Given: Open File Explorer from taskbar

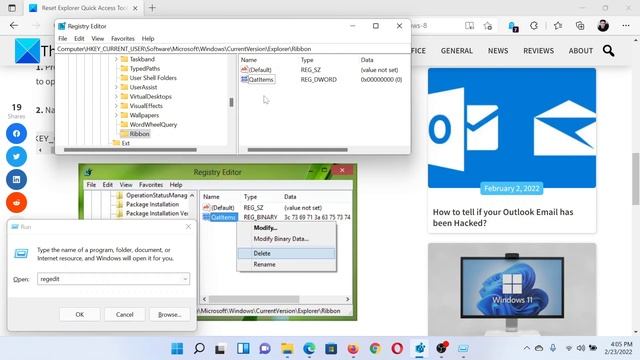Looking at the screenshot, I should click(287, 349).
